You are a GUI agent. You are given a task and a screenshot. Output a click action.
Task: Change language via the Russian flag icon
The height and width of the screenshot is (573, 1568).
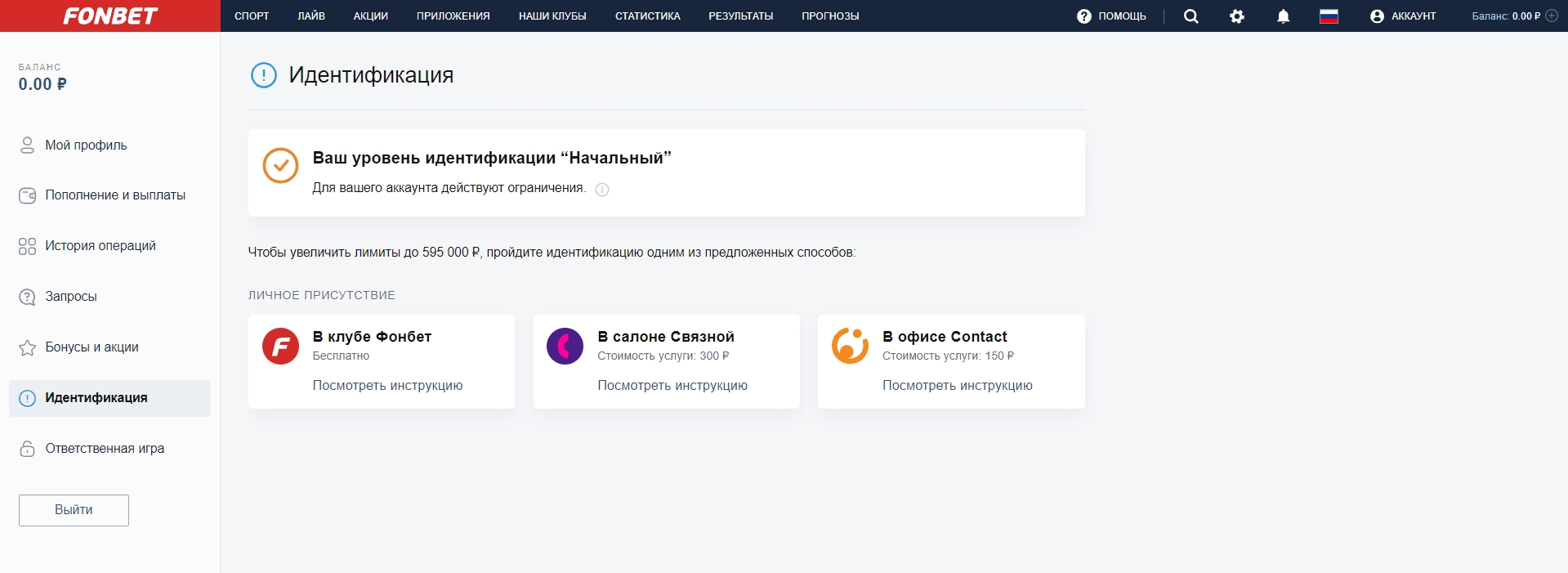click(1329, 16)
